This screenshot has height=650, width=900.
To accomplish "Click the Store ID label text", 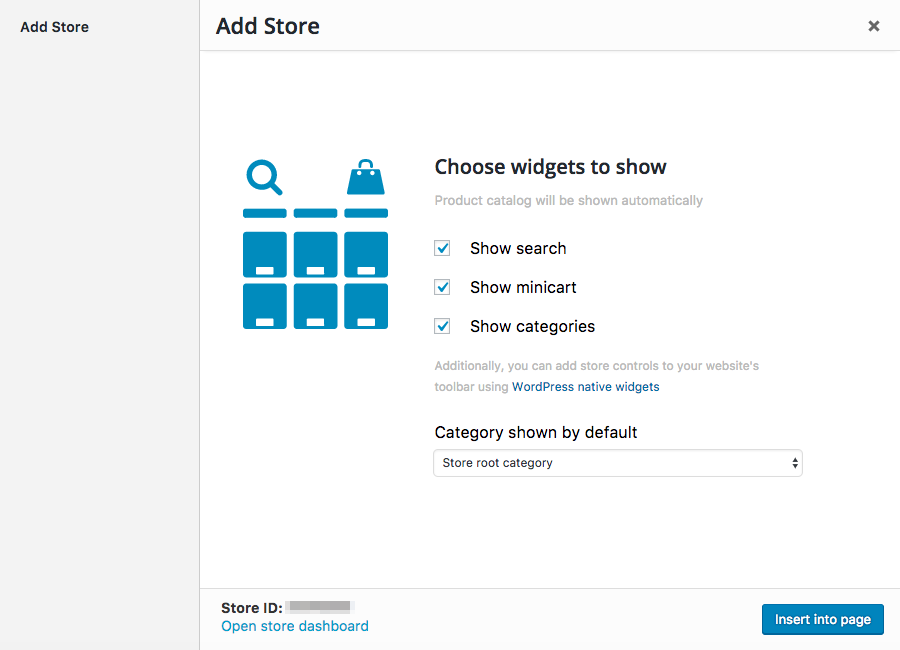I will pyautogui.click(x=251, y=608).
